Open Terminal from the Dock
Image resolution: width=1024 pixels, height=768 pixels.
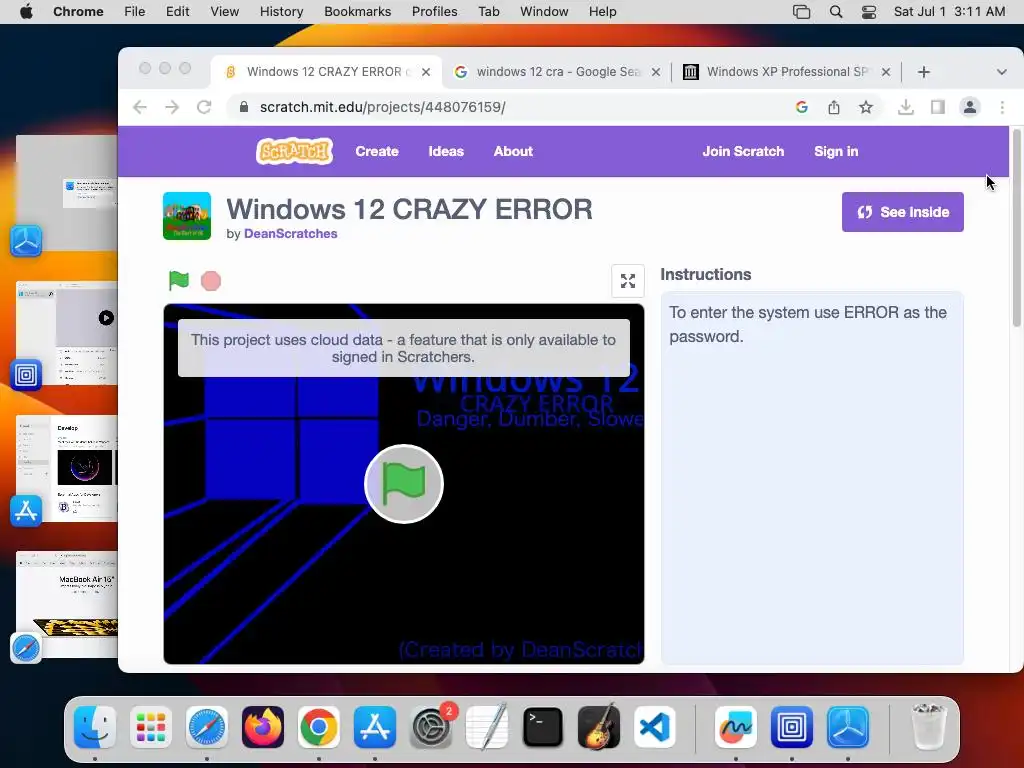pos(543,727)
